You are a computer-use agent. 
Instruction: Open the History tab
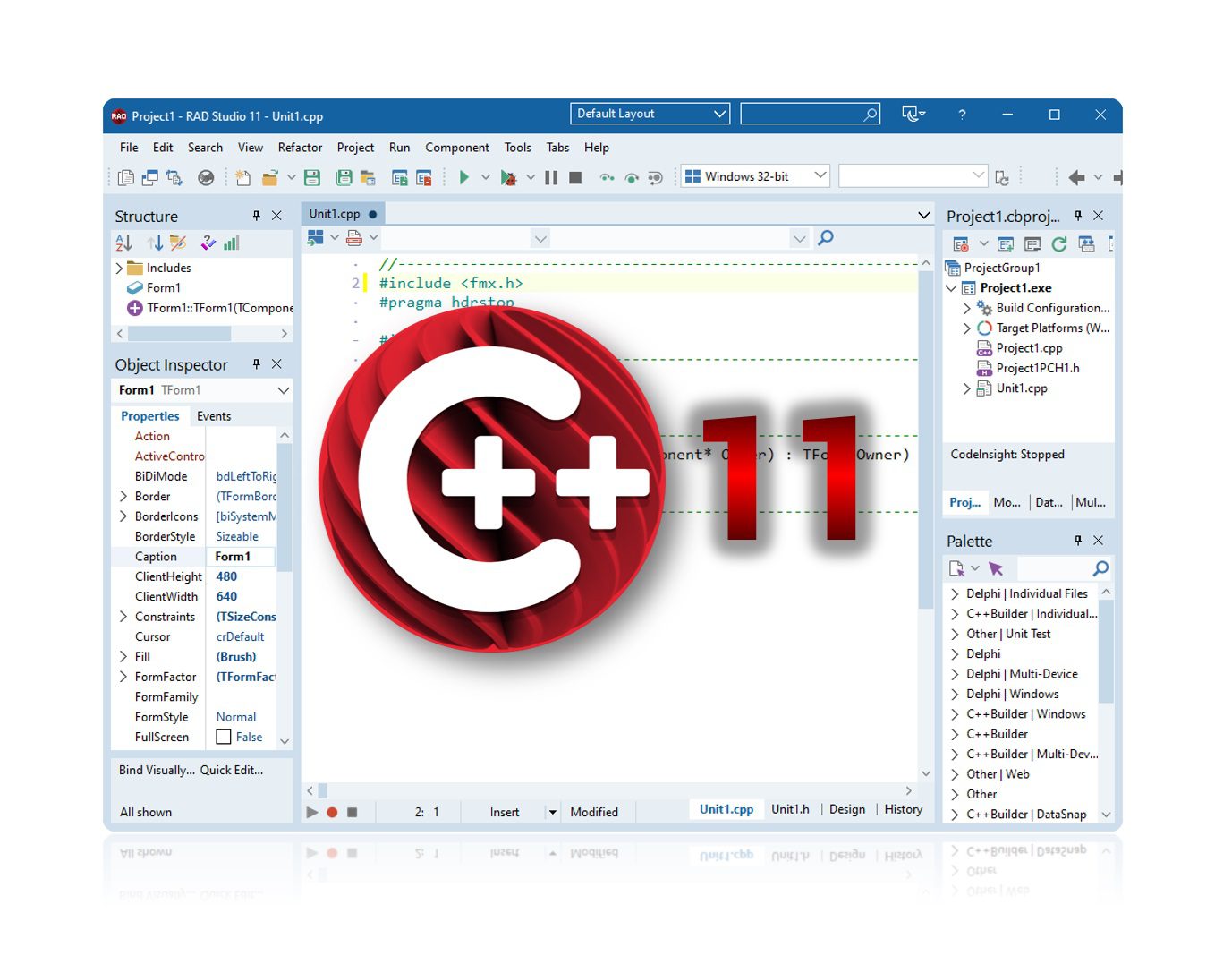click(x=903, y=809)
